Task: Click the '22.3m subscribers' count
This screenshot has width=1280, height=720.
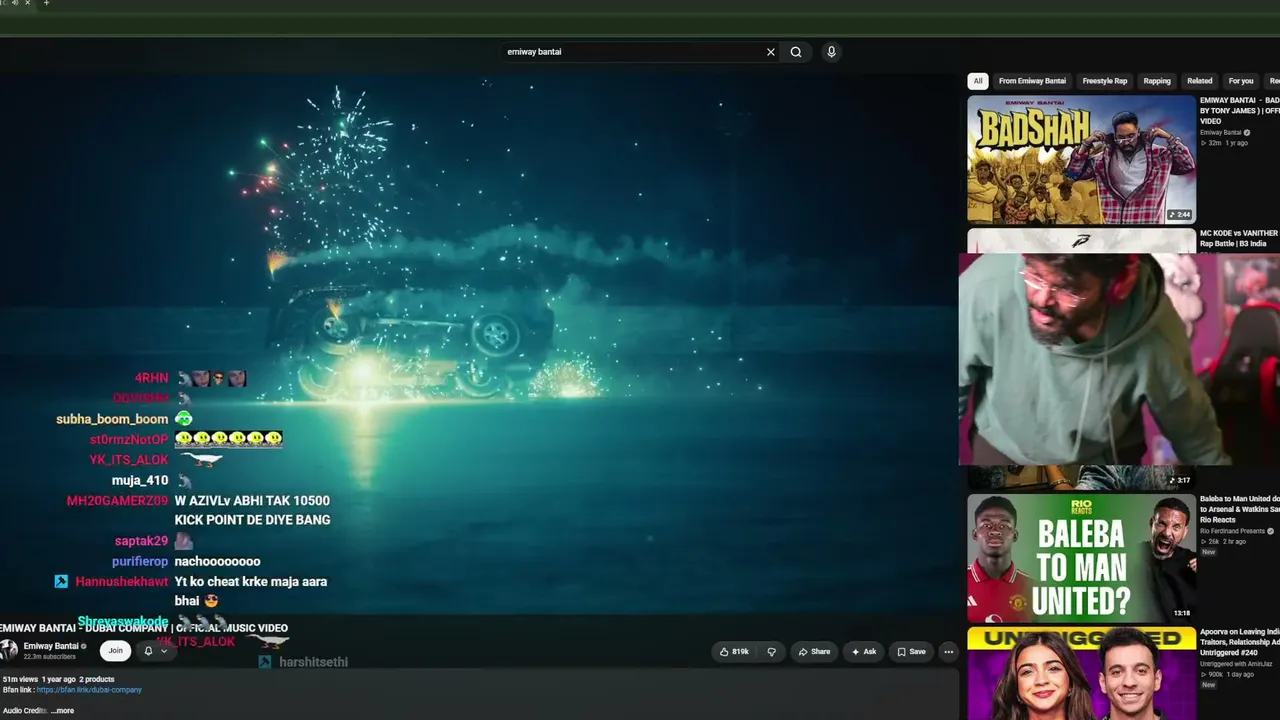Action: tap(50, 656)
